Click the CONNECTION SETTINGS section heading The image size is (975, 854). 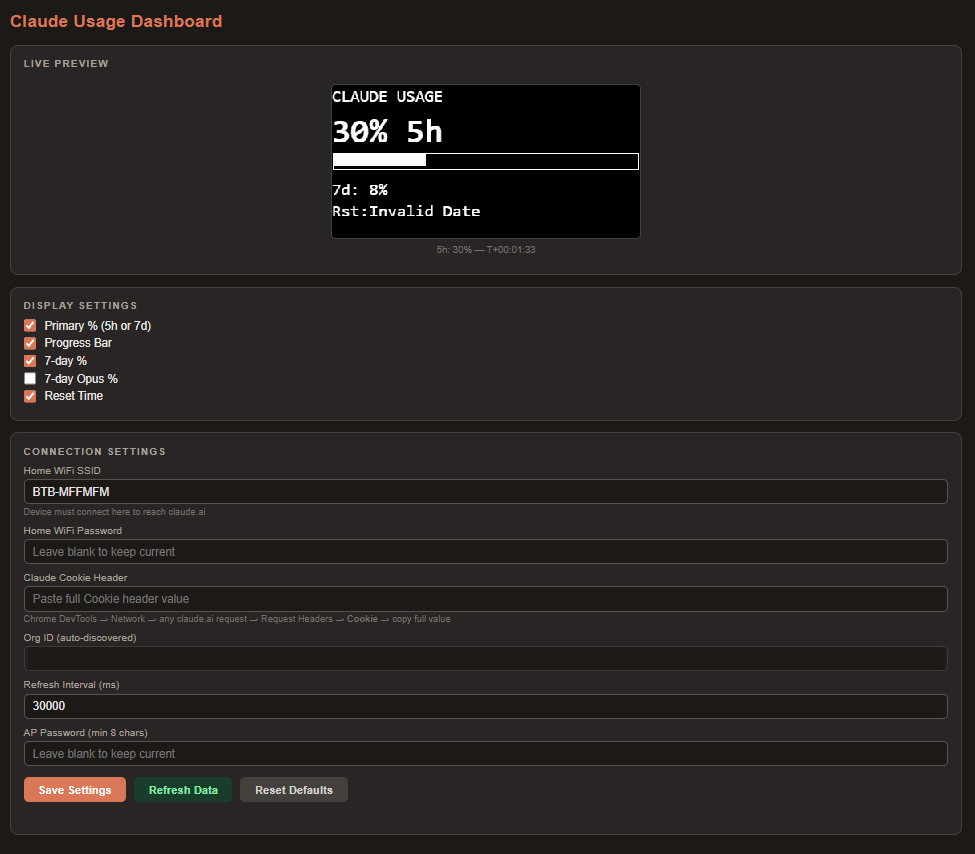tap(95, 452)
